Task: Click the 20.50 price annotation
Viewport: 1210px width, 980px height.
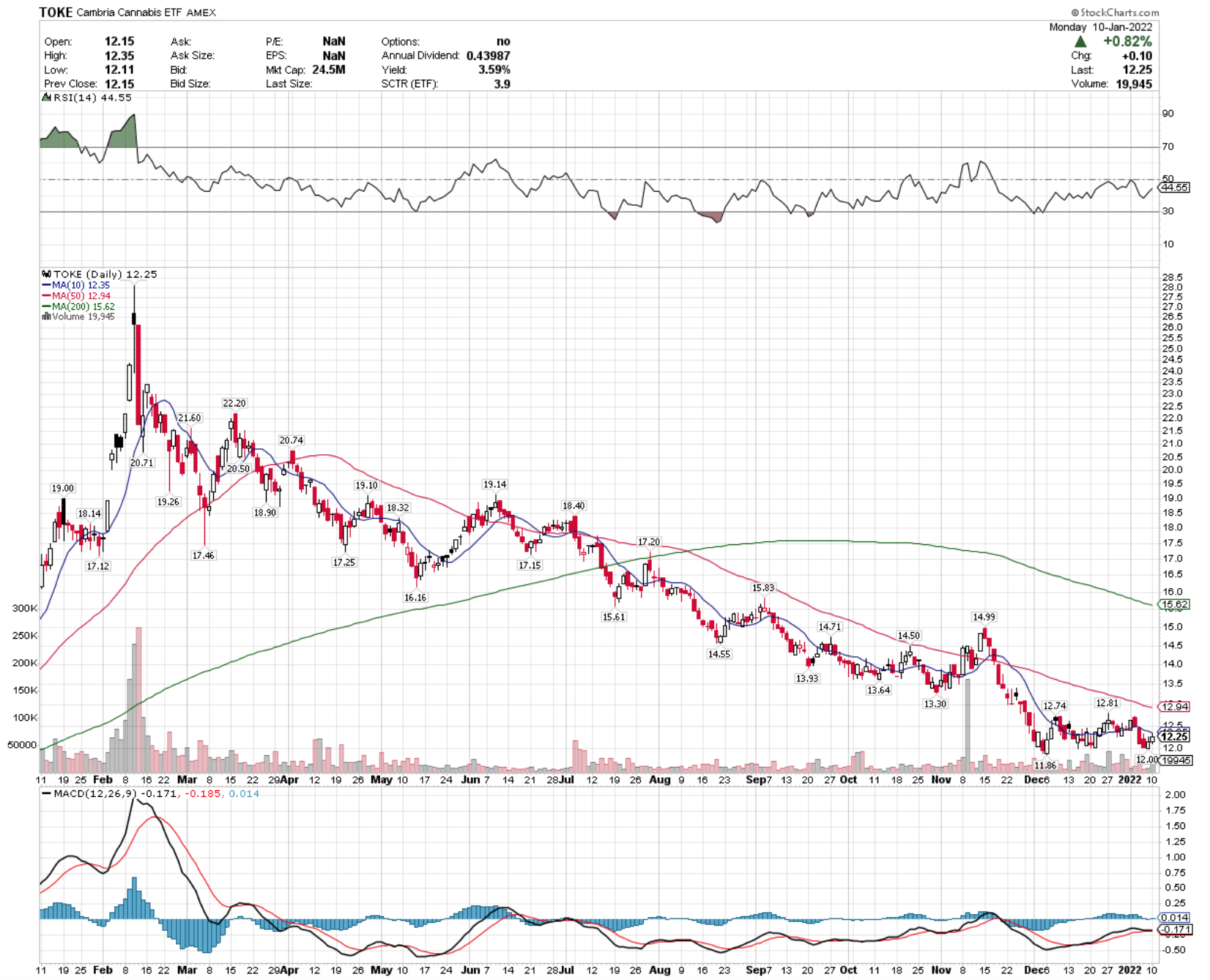Action: point(238,469)
